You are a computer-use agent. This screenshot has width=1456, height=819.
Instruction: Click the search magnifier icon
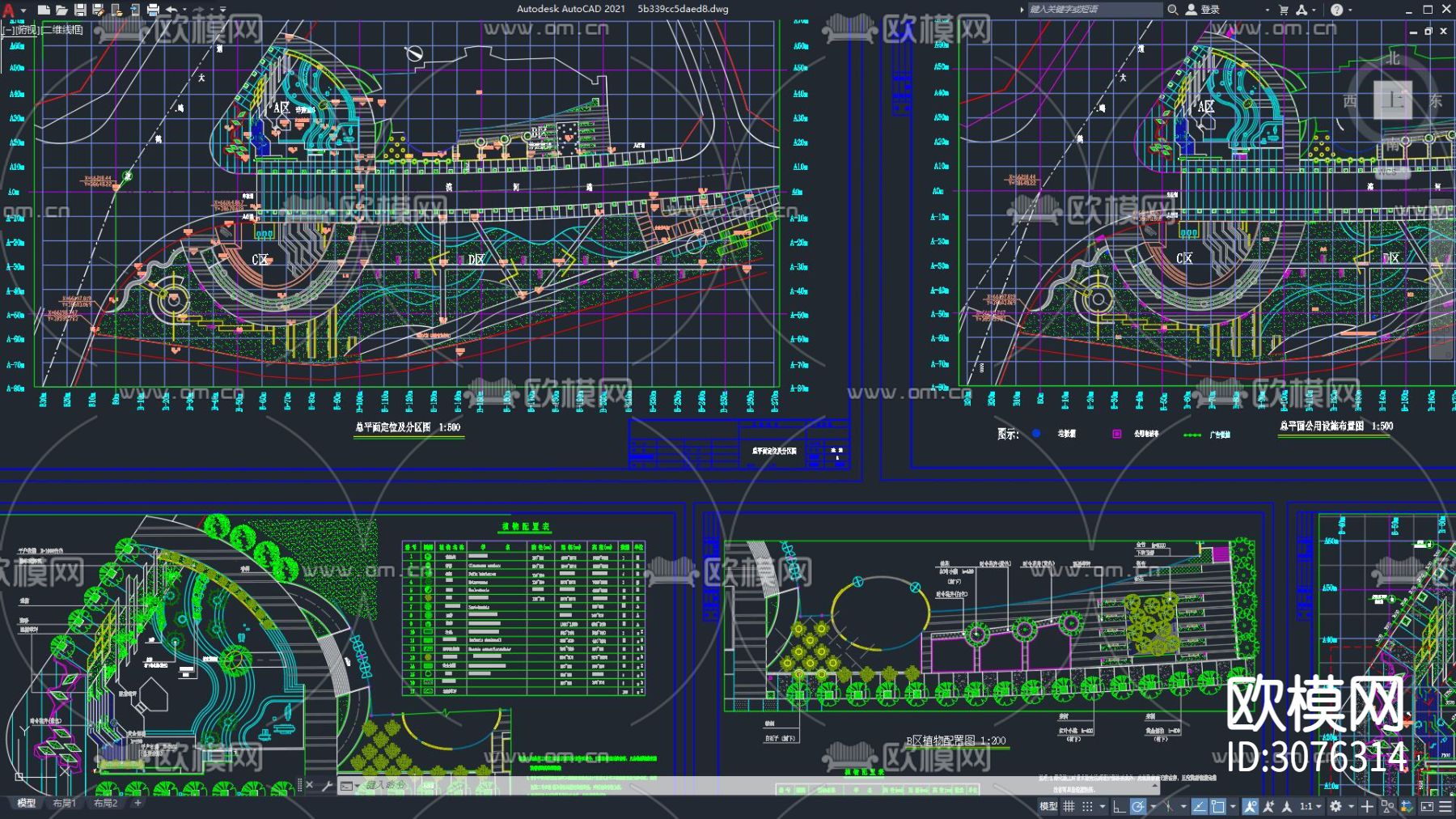[1172, 10]
